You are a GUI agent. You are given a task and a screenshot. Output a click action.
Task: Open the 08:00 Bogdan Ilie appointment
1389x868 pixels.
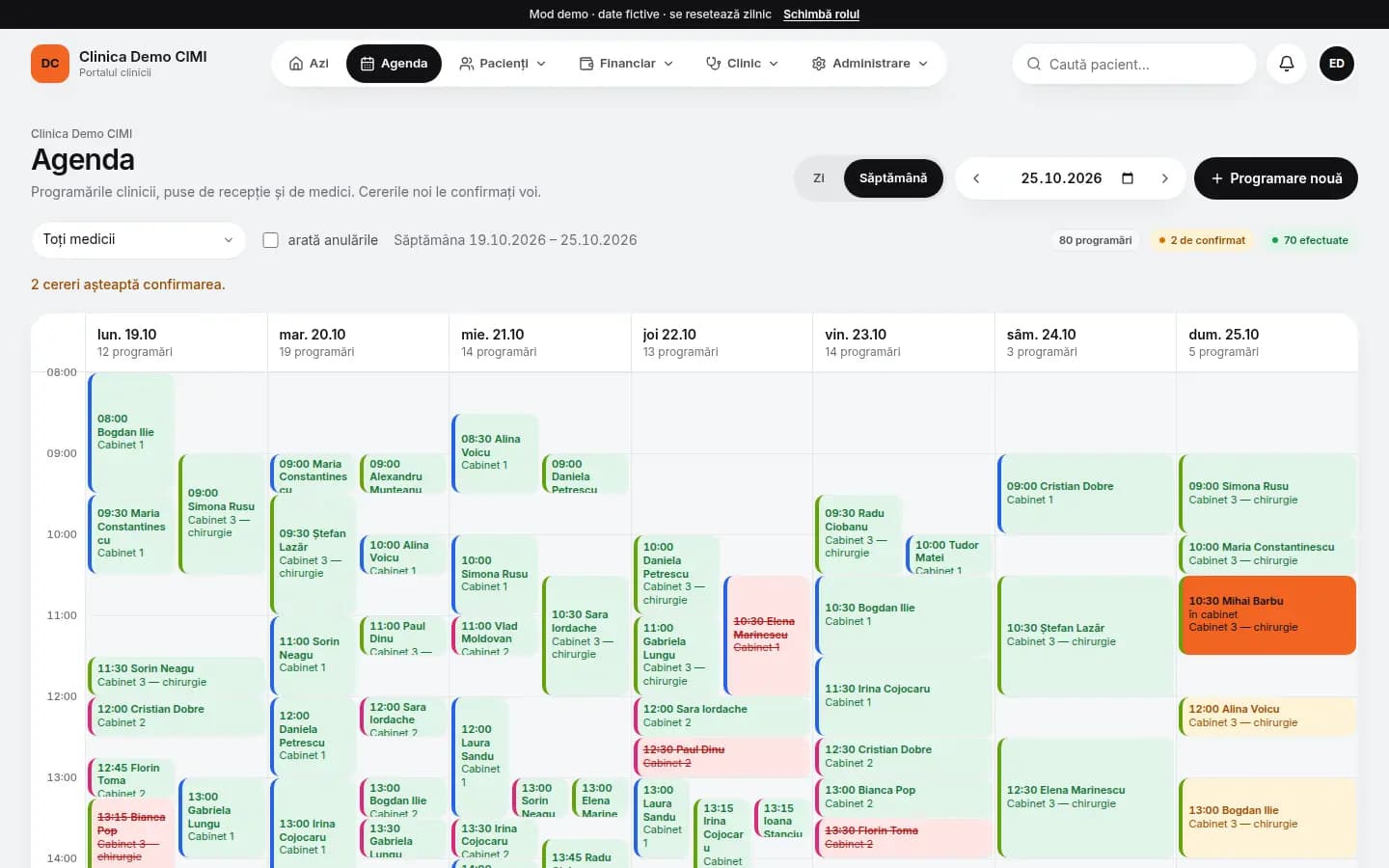click(131, 433)
